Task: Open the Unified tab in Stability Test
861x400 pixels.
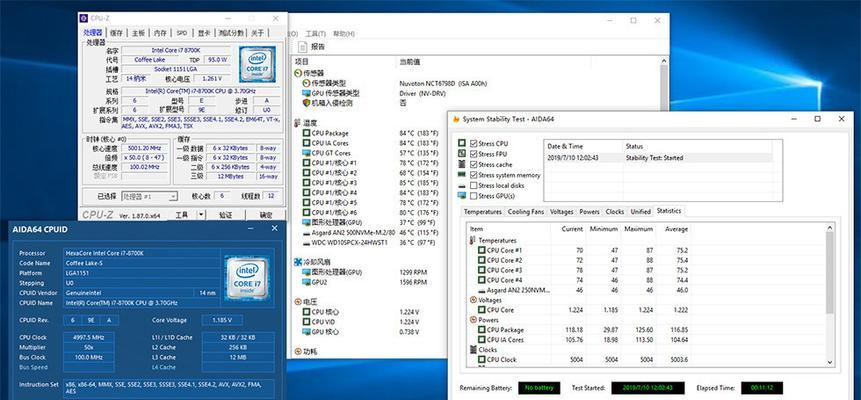Action: coord(640,212)
